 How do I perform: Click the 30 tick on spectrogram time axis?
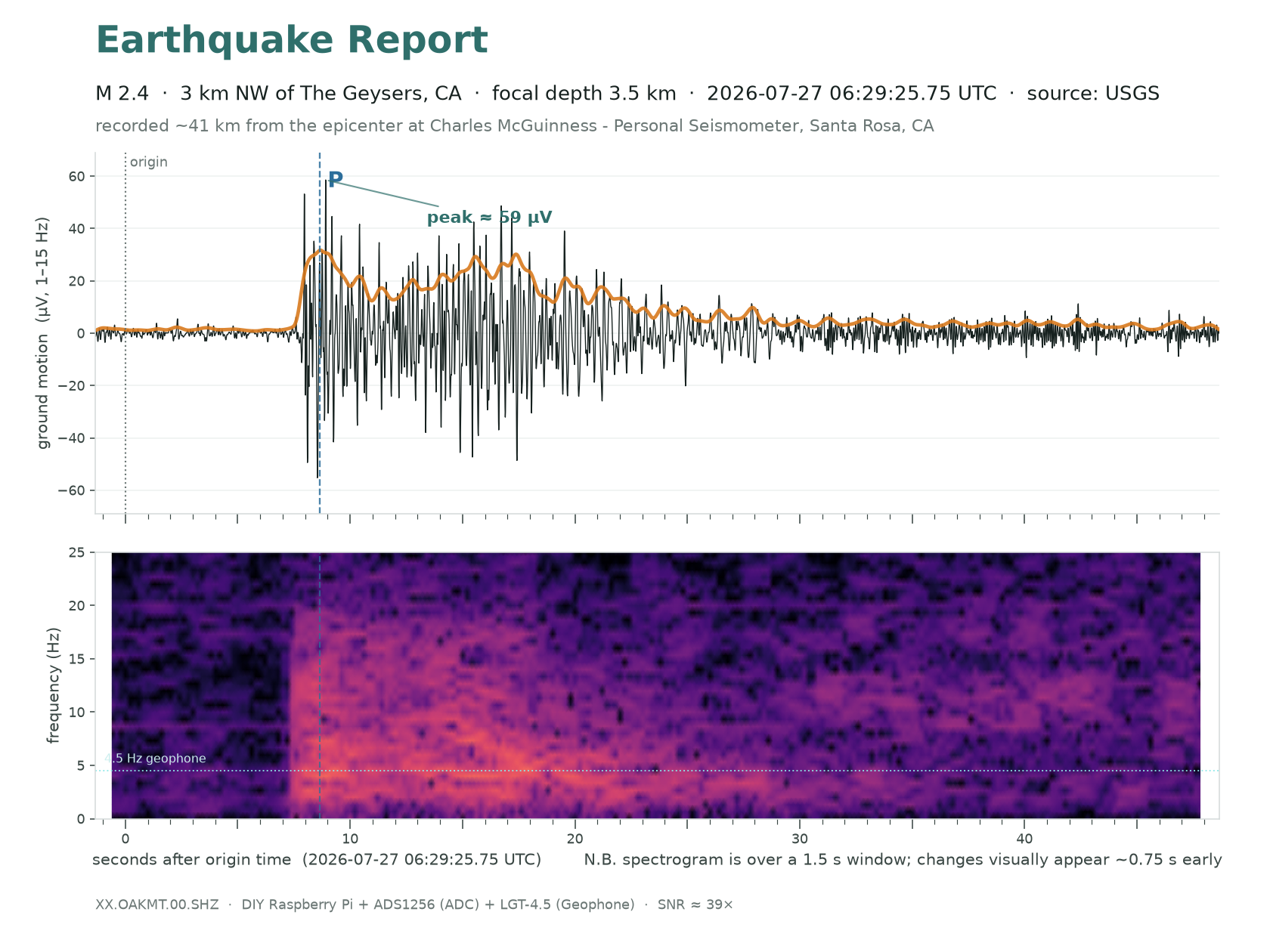pos(800,839)
